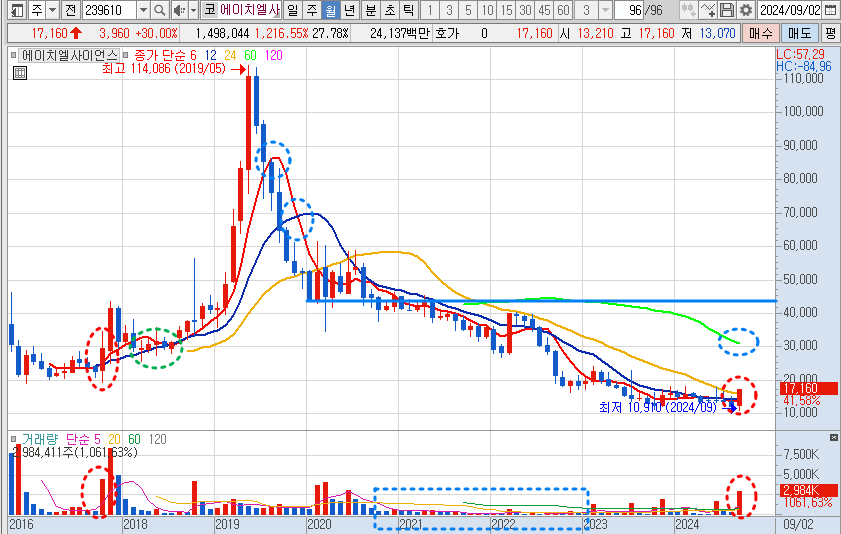Open the dropdown beside the interval value 3

coord(606,10)
